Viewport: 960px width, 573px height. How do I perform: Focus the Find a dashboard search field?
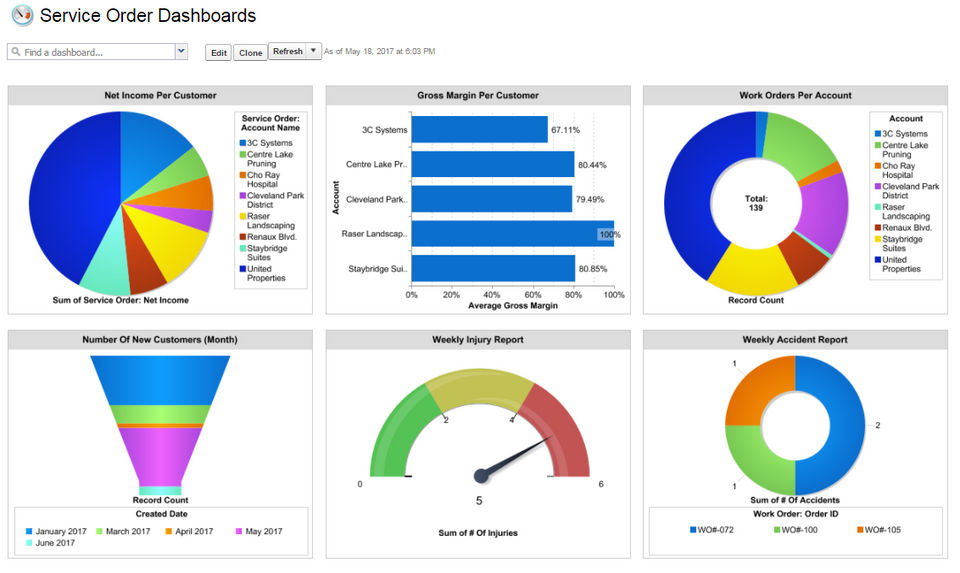[91, 52]
